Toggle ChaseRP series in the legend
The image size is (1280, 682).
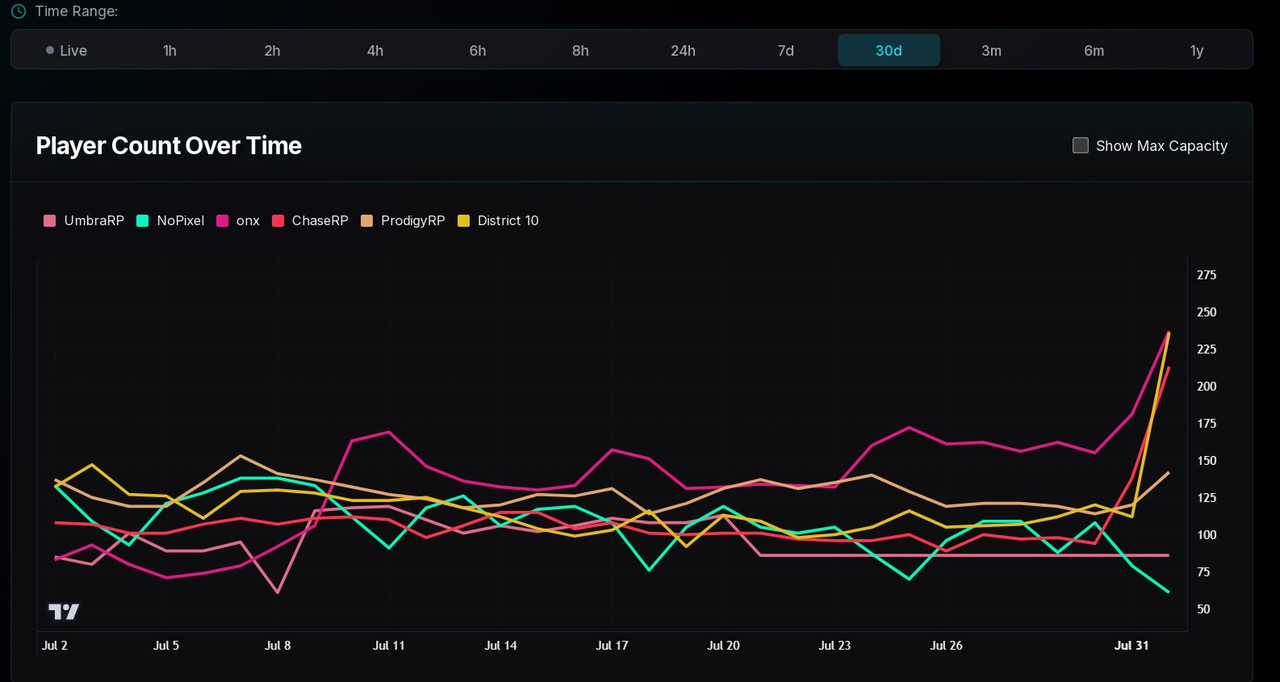pyautogui.click(x=310, y=220)
